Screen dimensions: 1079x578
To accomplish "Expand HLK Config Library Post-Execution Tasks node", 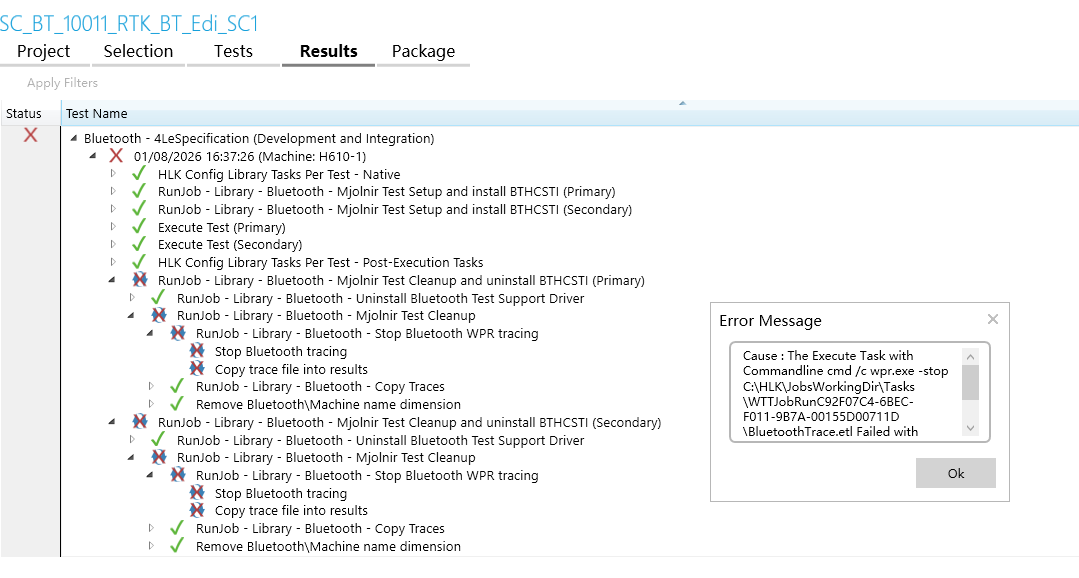I will coord(113,262).
